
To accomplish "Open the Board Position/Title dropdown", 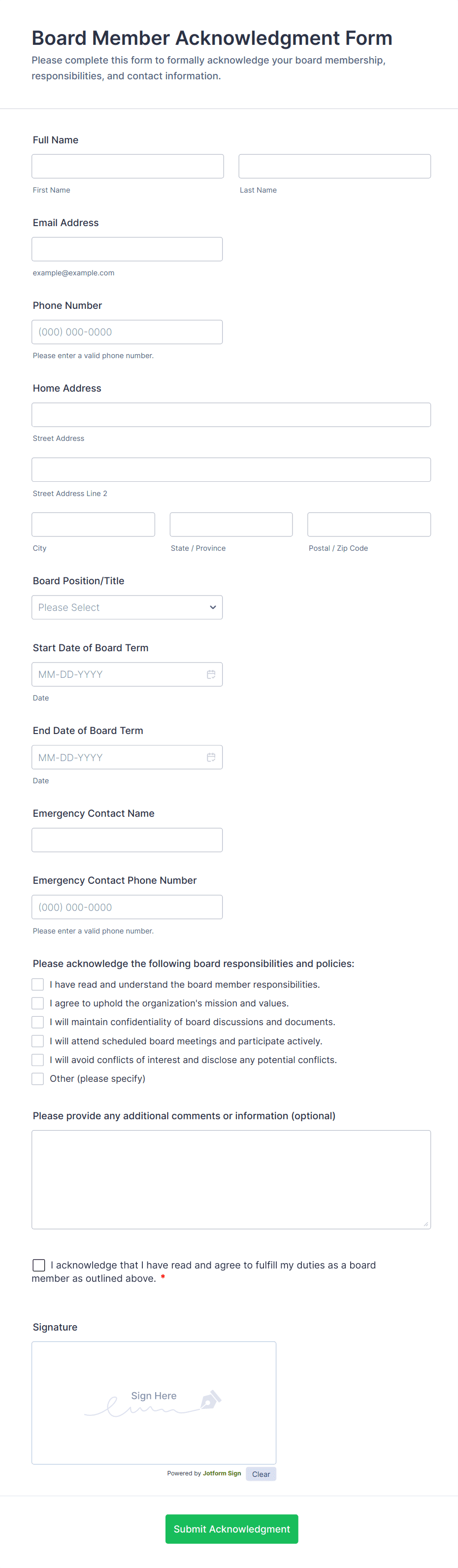I will [127, 607].
